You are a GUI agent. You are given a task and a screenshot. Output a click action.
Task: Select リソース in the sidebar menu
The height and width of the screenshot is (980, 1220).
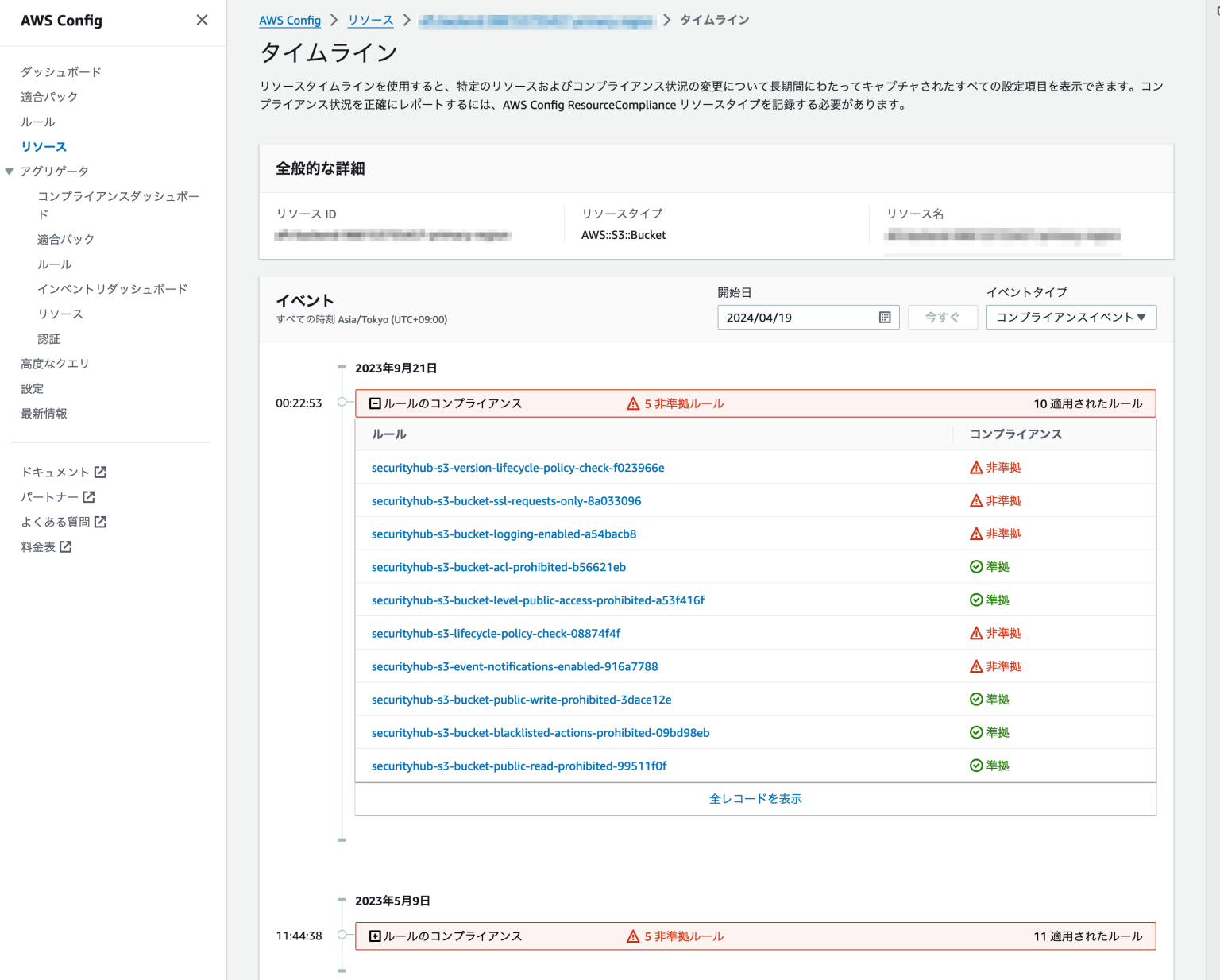44,146
